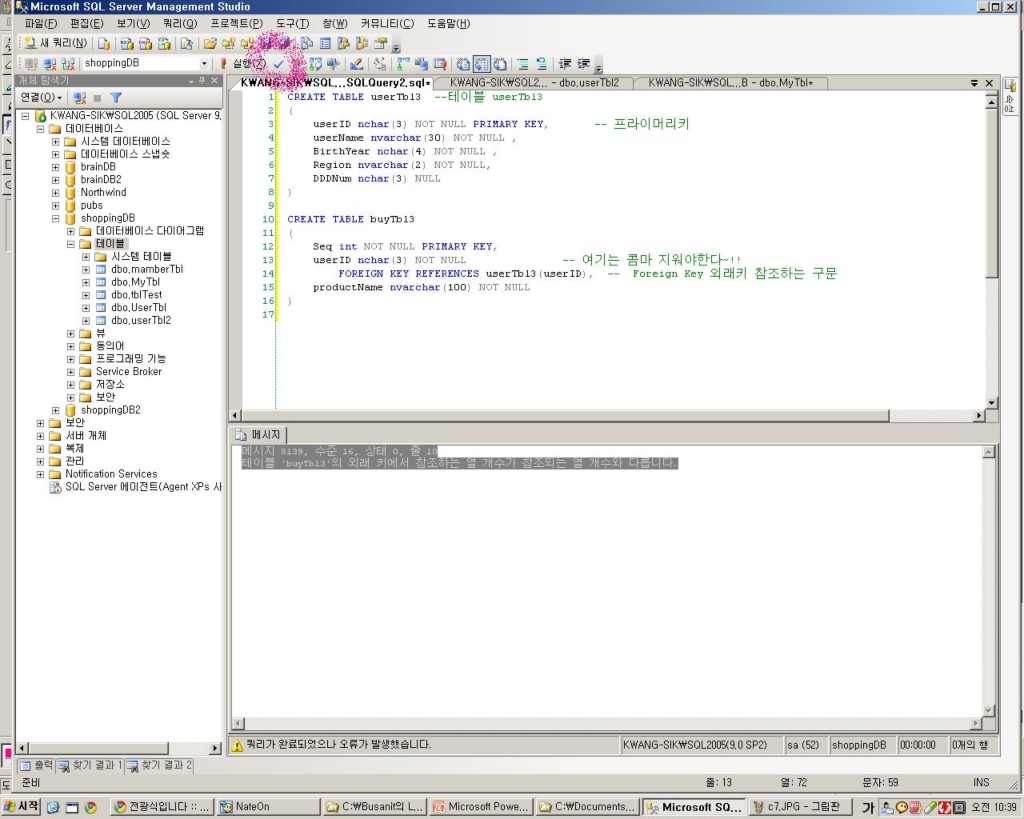Click the Disconnect icon in query toolbar

(x=50, y=63)
